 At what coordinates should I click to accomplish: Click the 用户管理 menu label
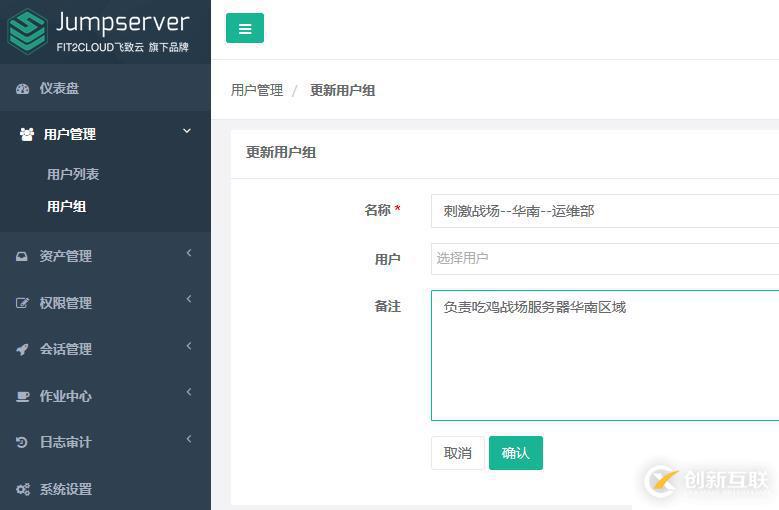[70, 134]
